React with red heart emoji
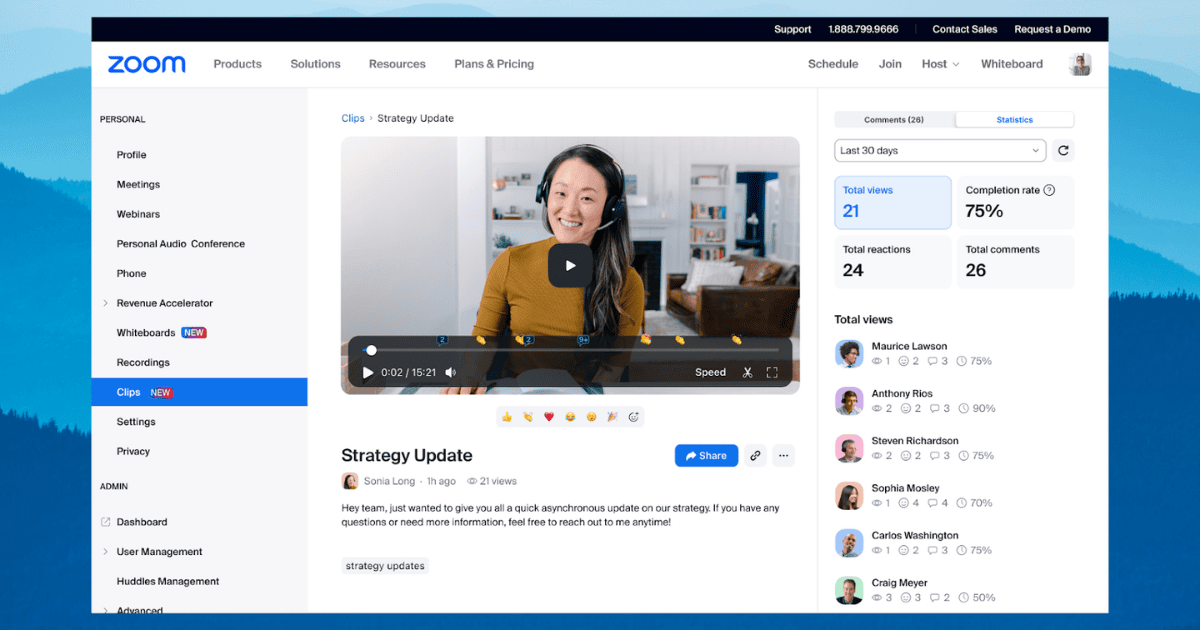Image resolution: width=1200 pixels, height=630 pixels. 549,417
